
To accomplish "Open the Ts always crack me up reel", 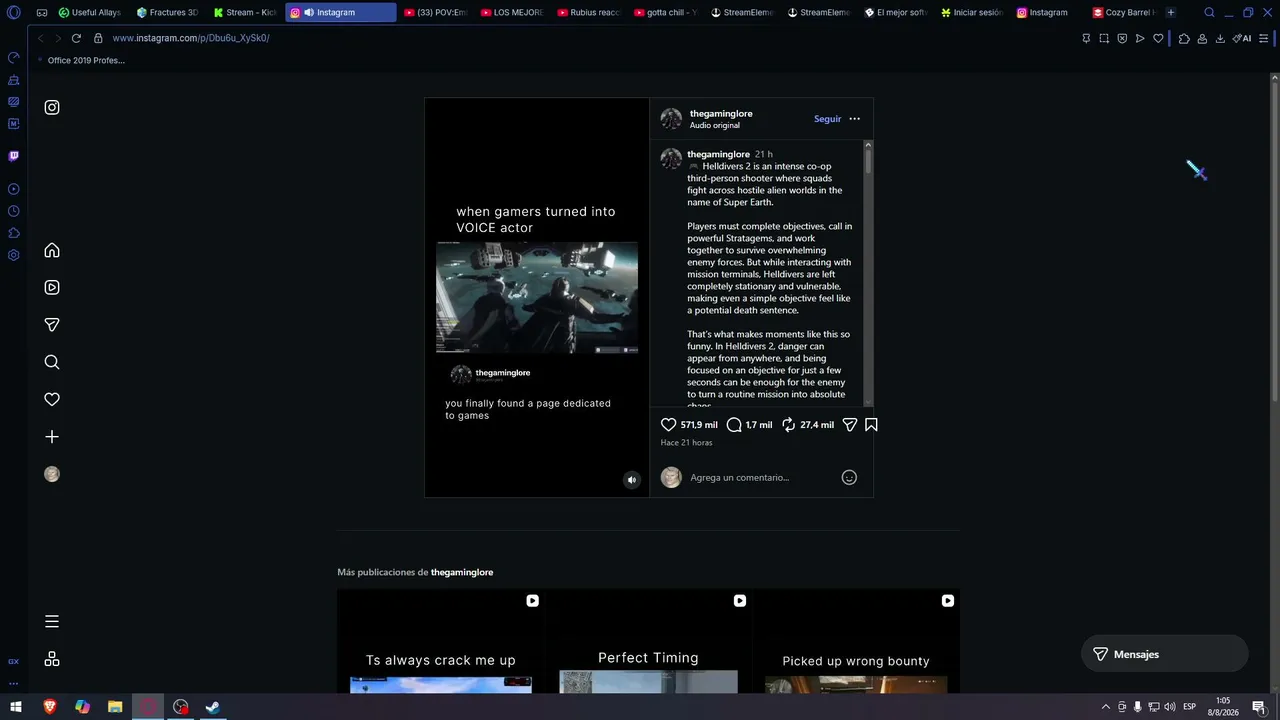I will tap(441, 641).
